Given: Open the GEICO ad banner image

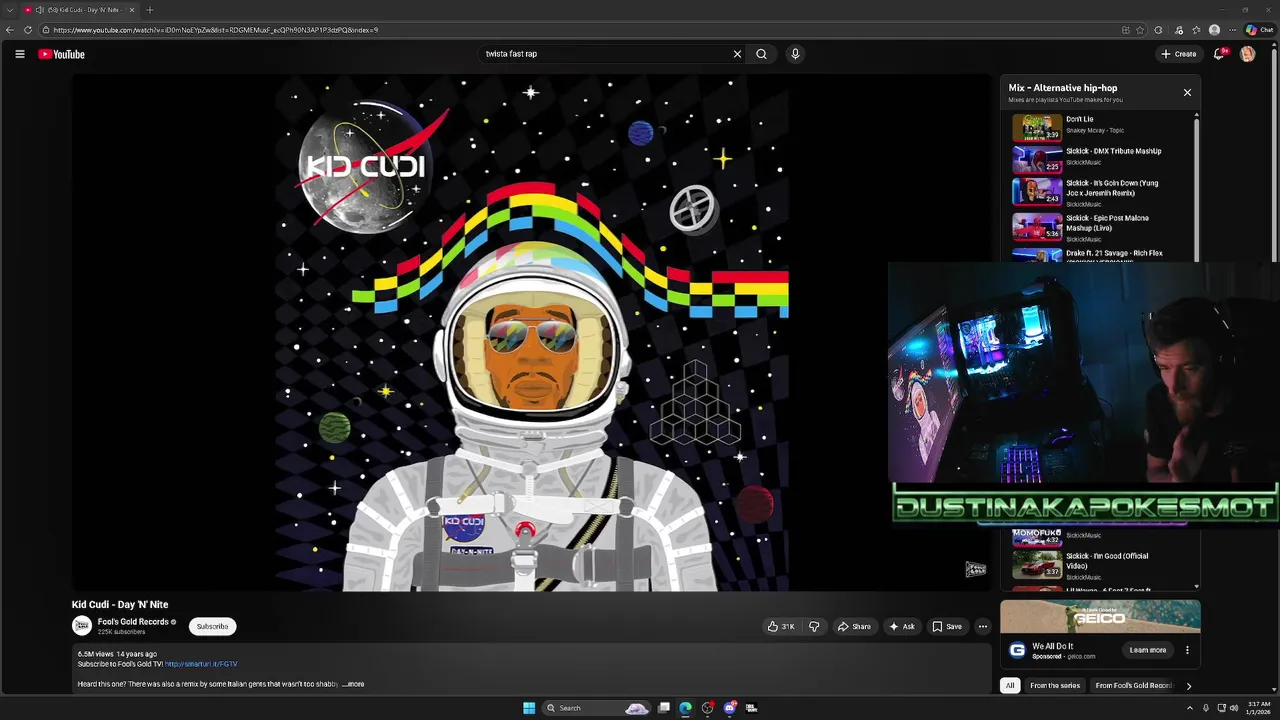Looking at the screenshot, I should tap(1100, 616).
